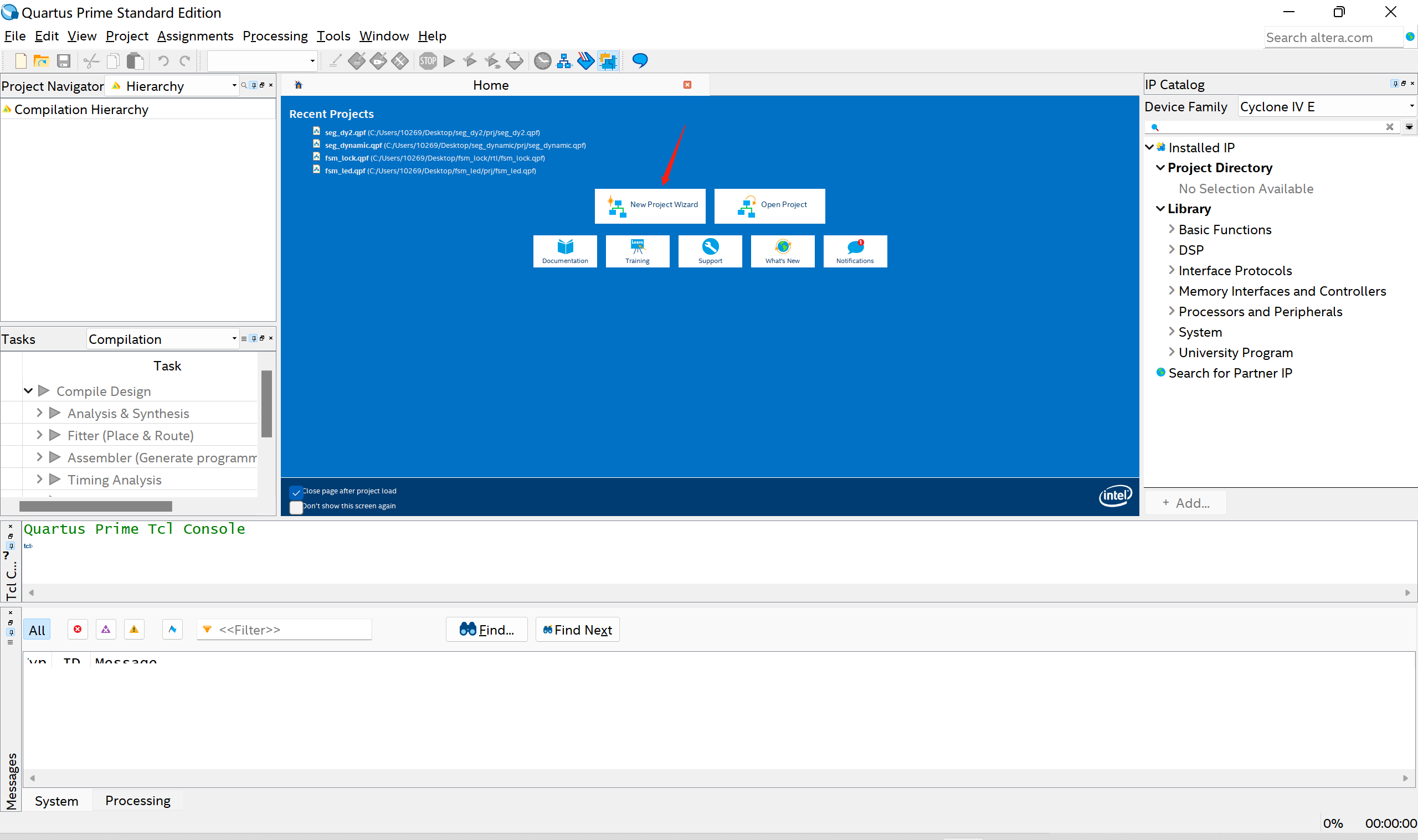Open the empty toolbar project dropdown
This screenshot has height=840, width=1418.
click(262, 60)
